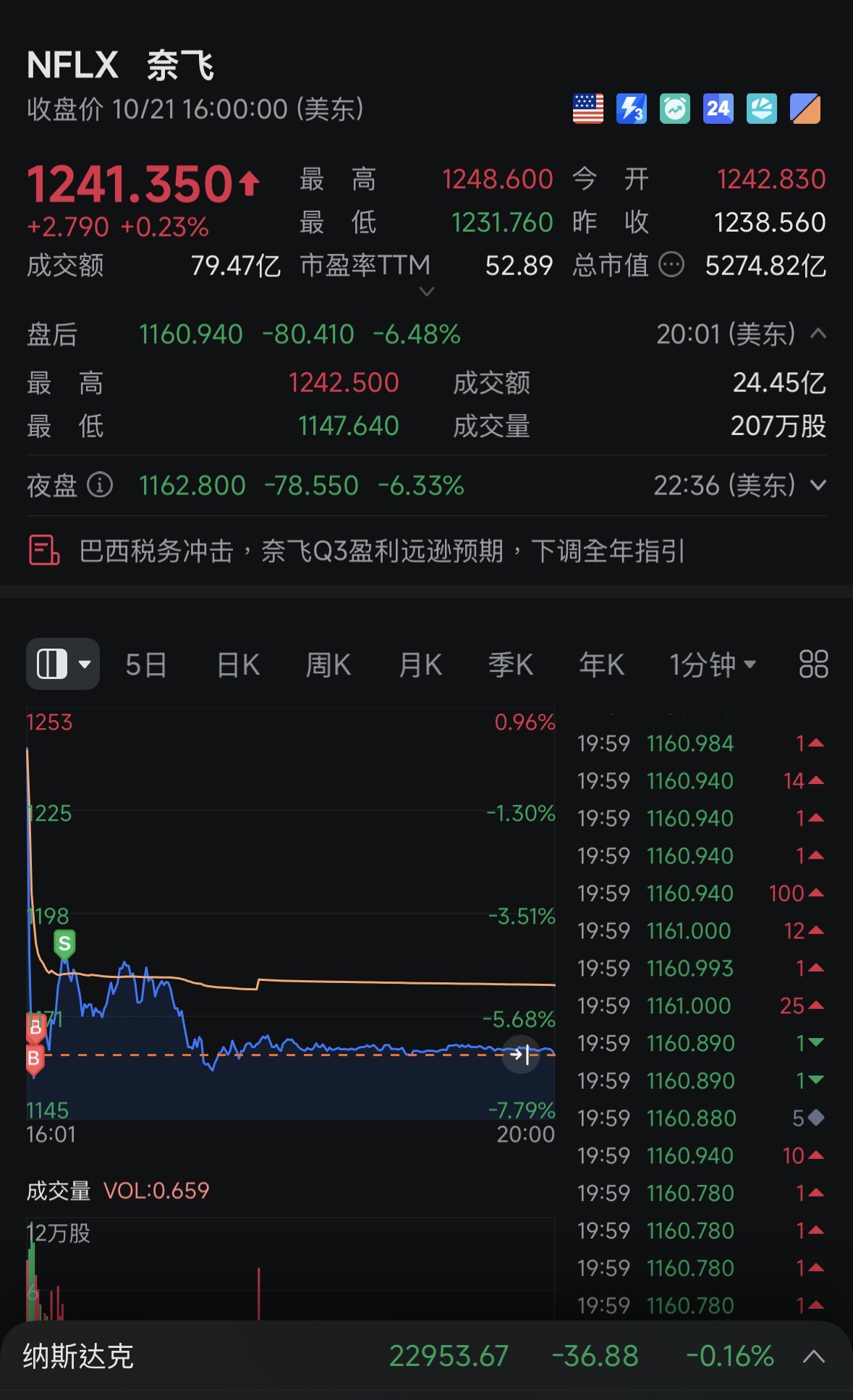Tap the day low value 1231.760
The width and height of the screenshot is (853, 1400).
(502, 222)
